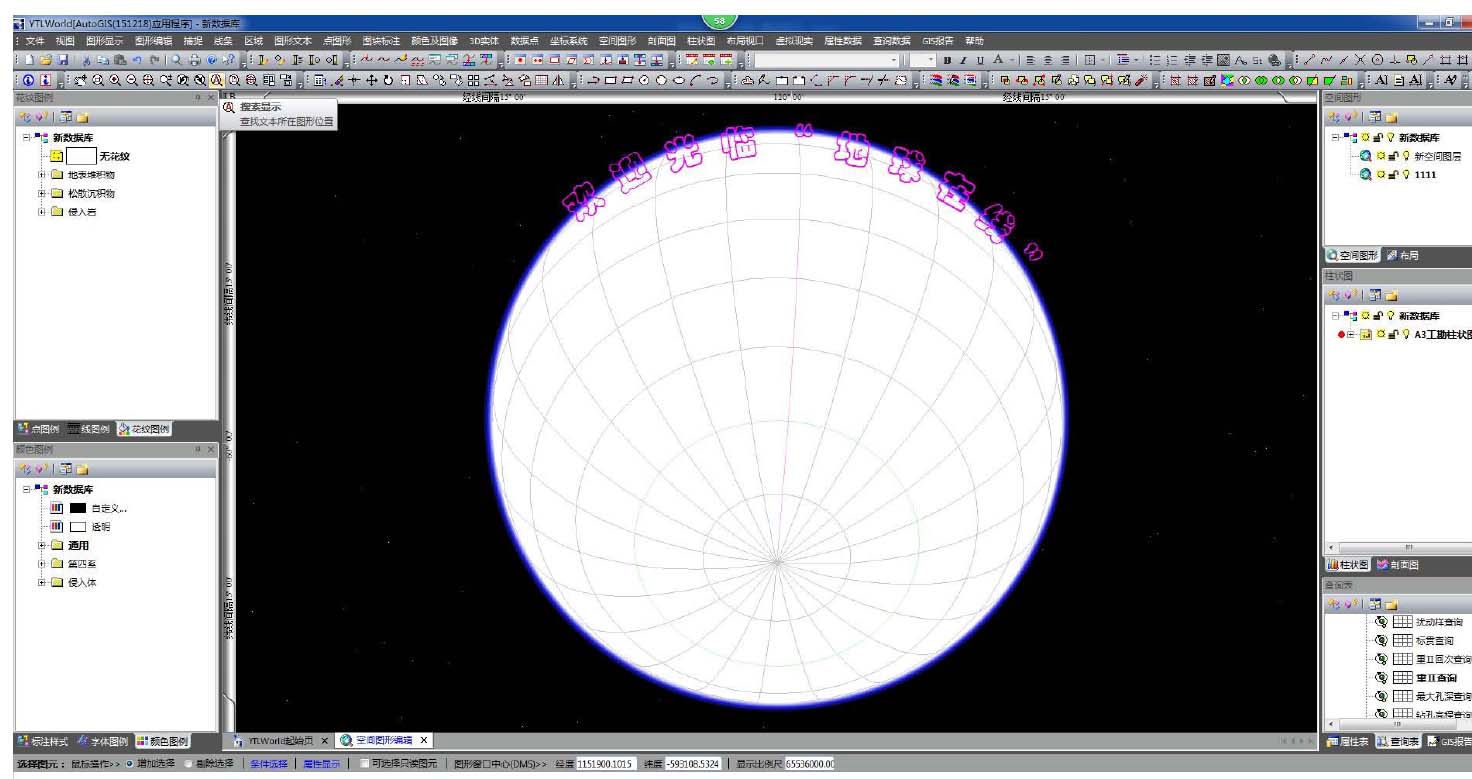Click the Print icon in top toolbar
Viewport: 1472px width, 779px height.
click(x=194, y=60)
